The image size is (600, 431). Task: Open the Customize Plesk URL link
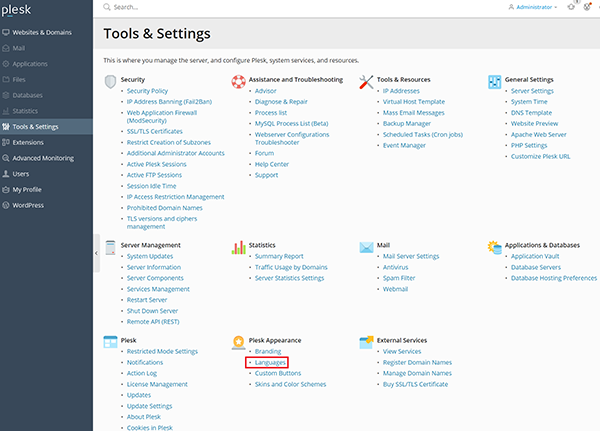tap(540, 156)
